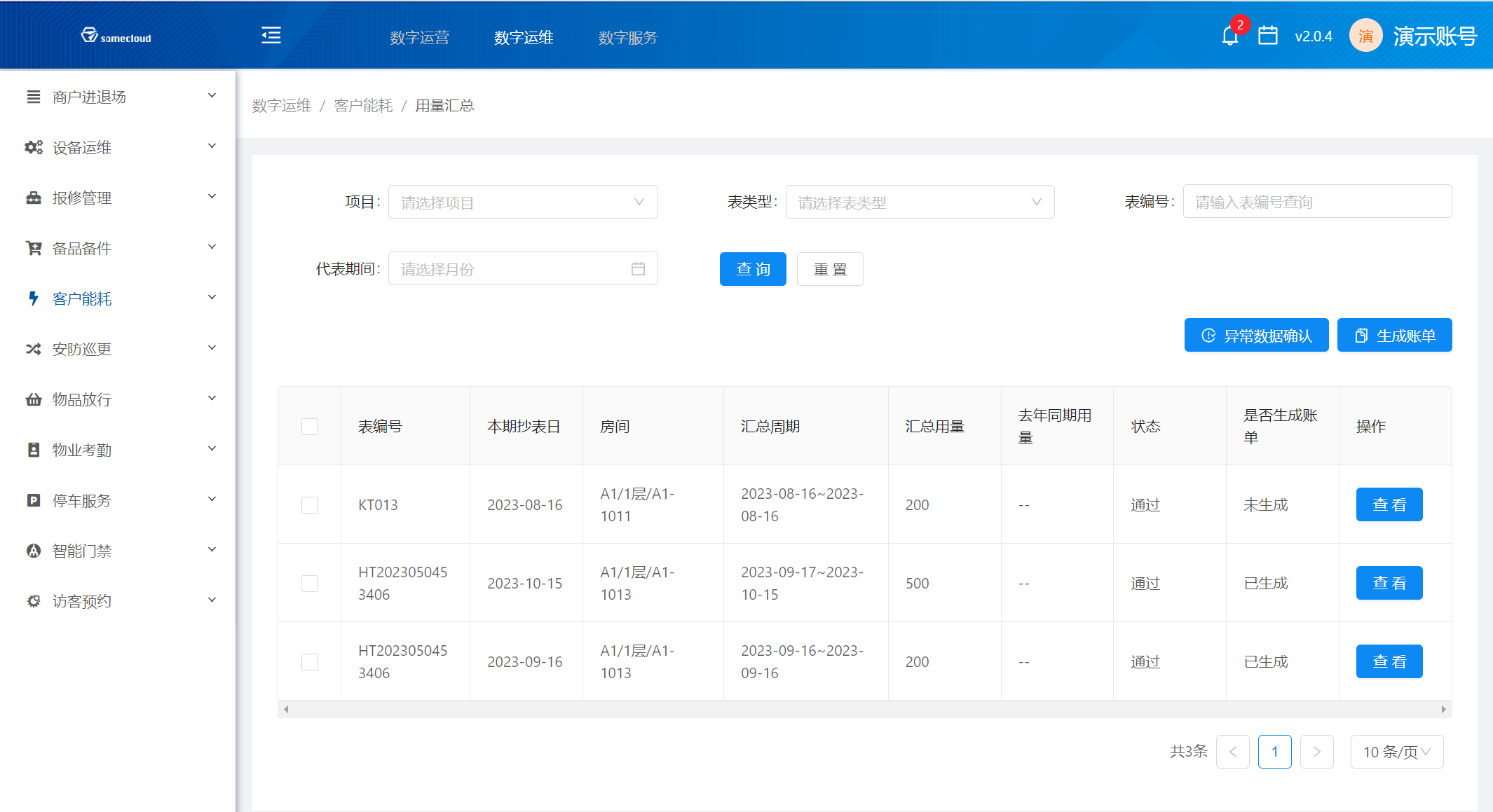Image resolution: width=1493 pixels, height=812 pixels.
Task: Check the row dated 2023-10-15 checkbox
Action: click(x=310, y=584)
